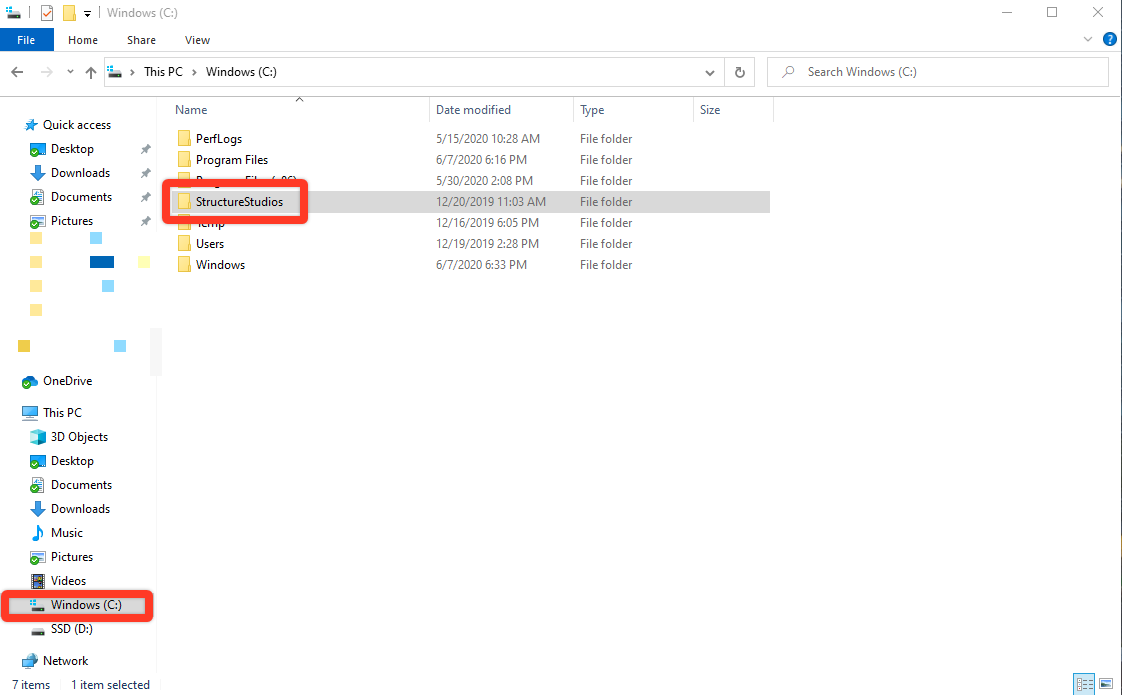Open the address bar history dropdown arrow

click(710, 71)
